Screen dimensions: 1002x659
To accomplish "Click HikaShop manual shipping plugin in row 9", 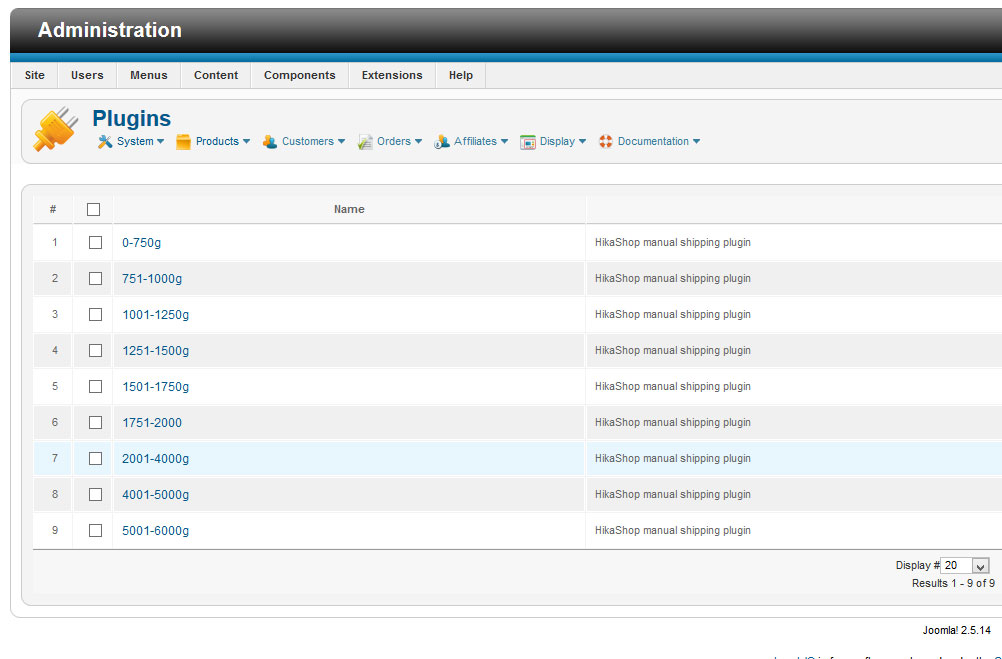I will click(672, 530).
